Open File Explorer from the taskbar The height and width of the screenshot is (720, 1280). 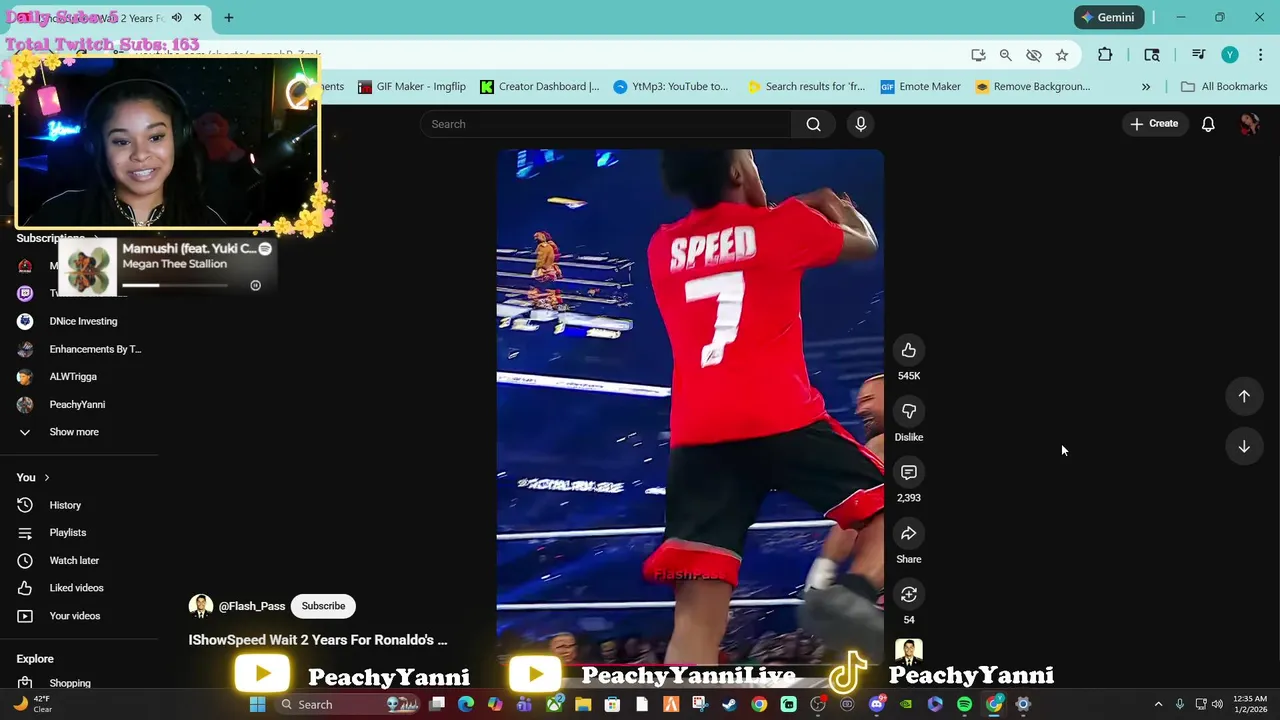583,704
